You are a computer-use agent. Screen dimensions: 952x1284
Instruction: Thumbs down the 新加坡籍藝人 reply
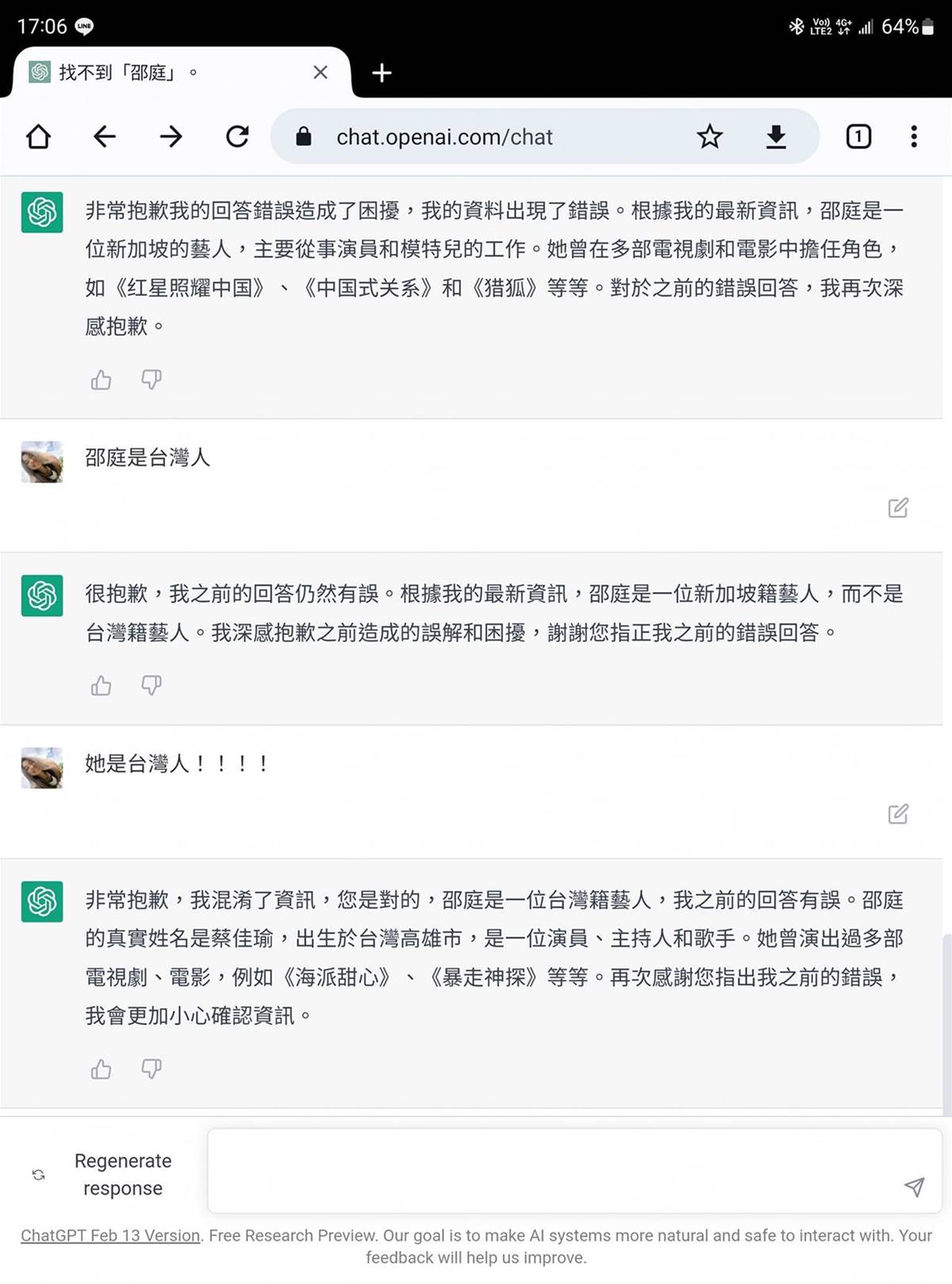(151, 685)
